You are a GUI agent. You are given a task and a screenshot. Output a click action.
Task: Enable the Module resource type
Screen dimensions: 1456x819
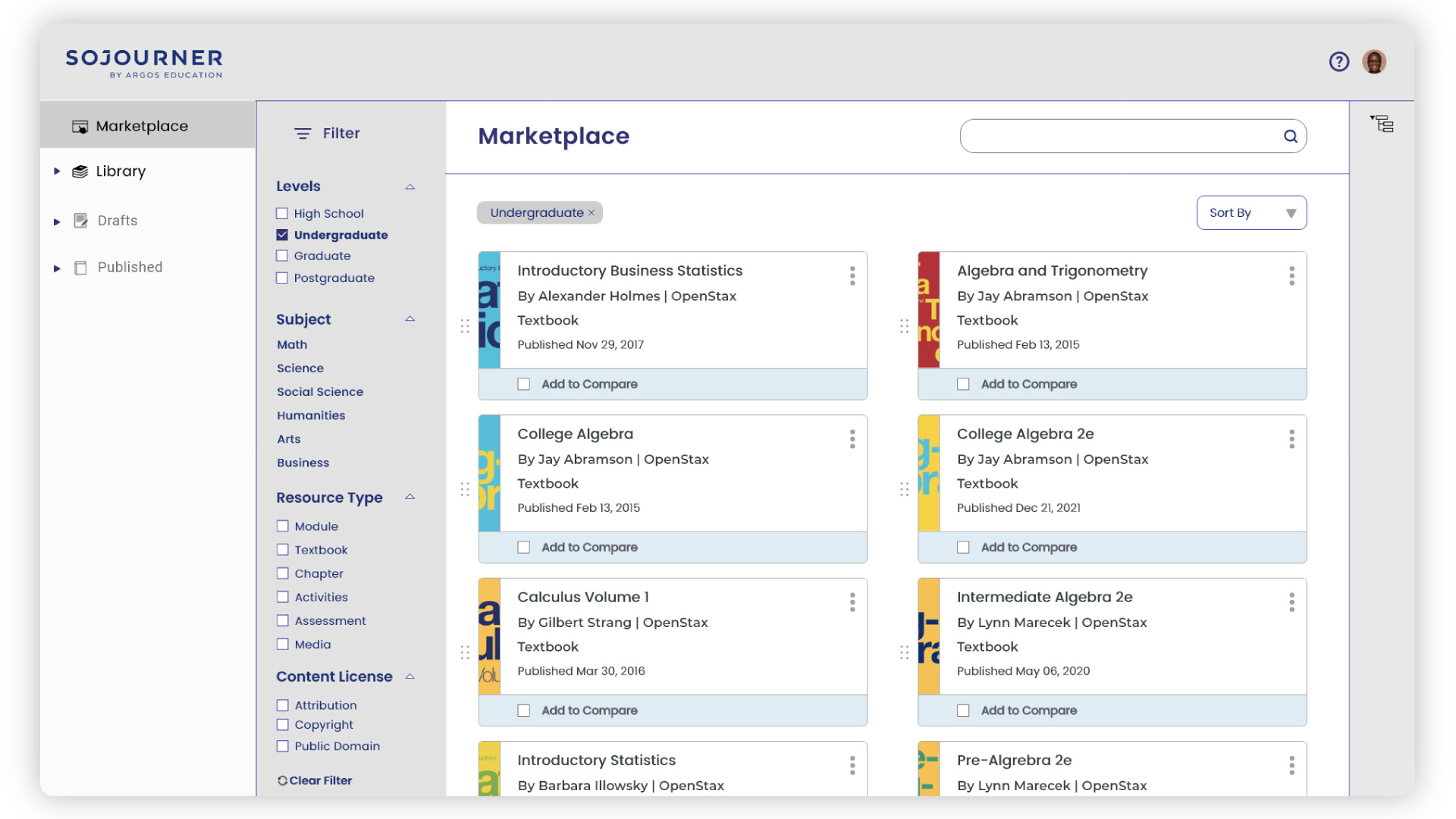[x=283, y=526]
